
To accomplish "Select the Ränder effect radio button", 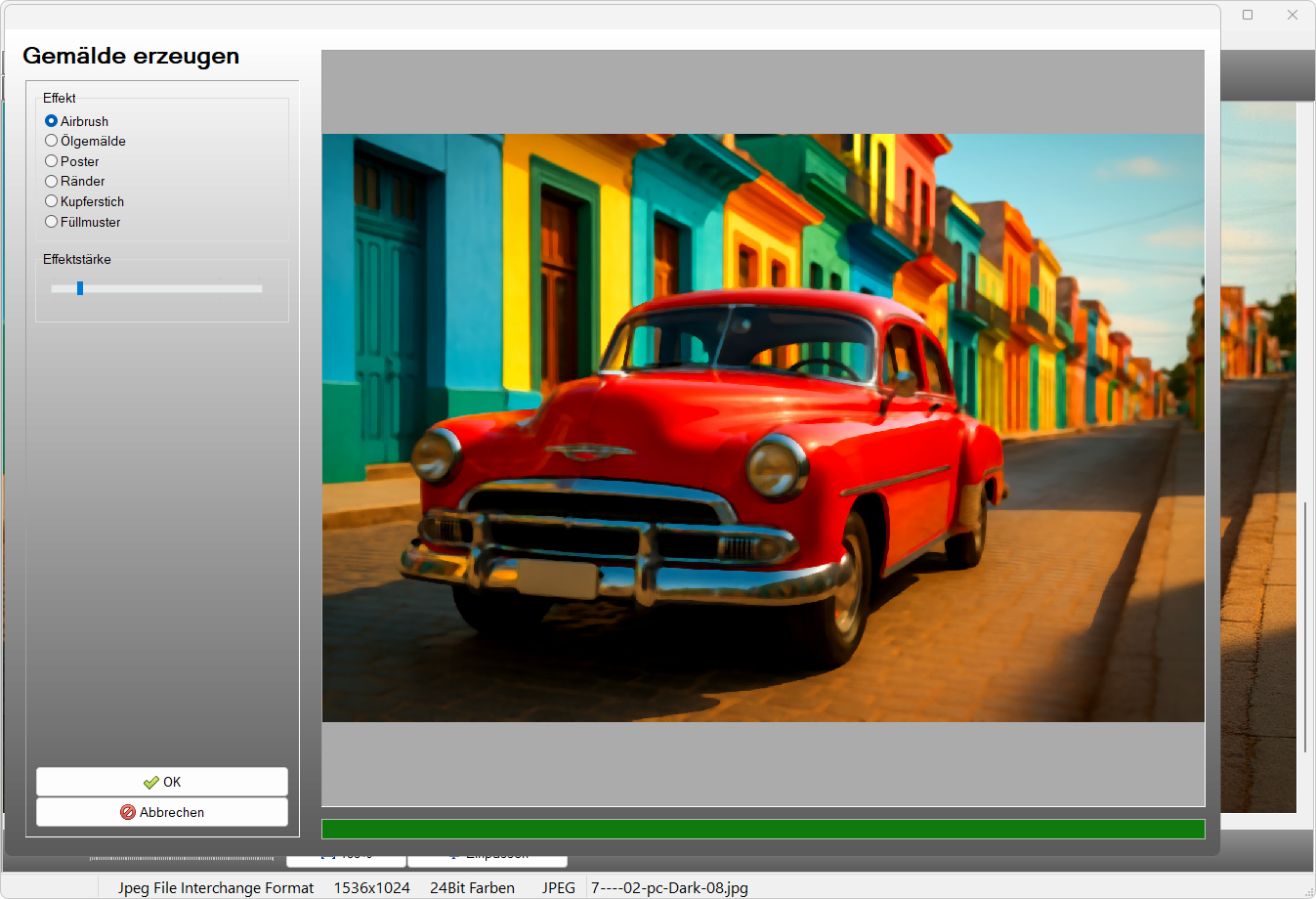I will coord(52,181).
